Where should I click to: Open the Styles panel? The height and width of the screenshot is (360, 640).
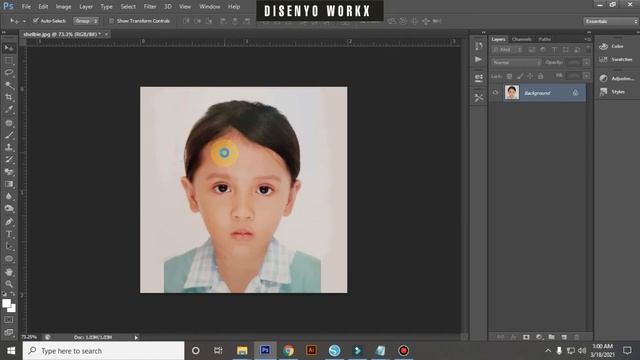coord(612,92)
